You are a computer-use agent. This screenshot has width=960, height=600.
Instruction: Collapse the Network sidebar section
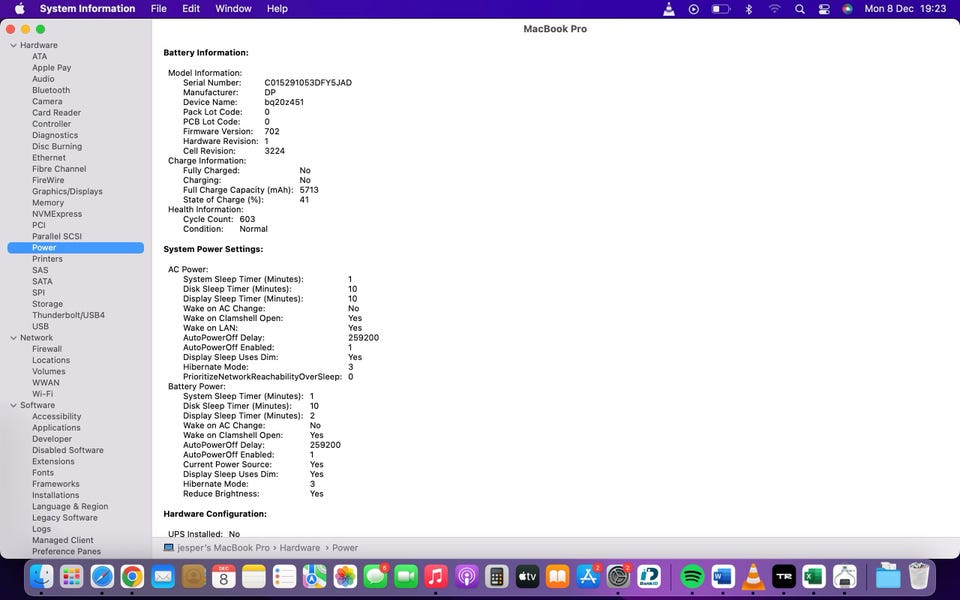(x=13, y=338)
